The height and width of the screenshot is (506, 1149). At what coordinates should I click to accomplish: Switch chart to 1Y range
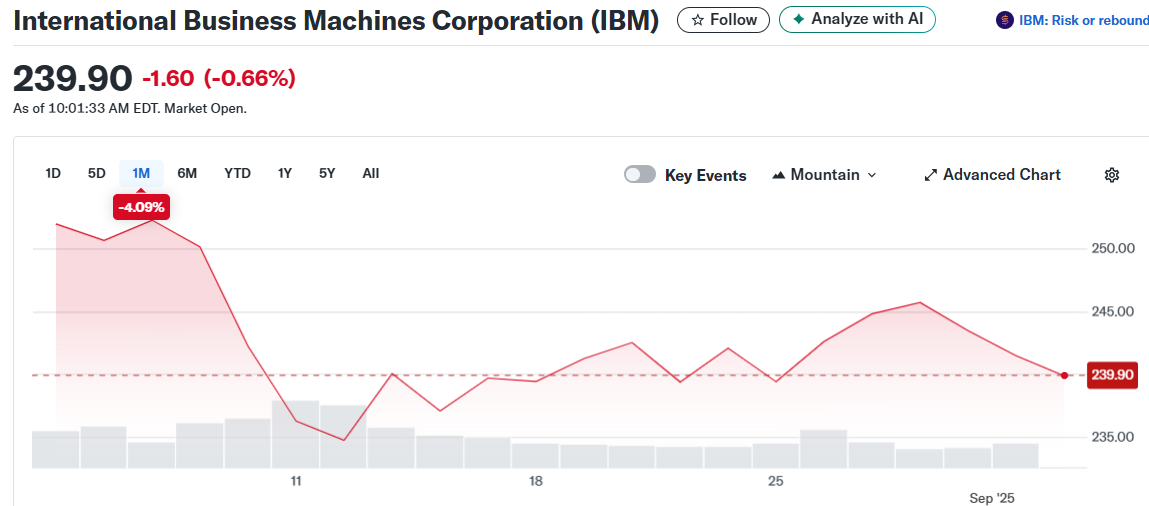pos(285,174)
